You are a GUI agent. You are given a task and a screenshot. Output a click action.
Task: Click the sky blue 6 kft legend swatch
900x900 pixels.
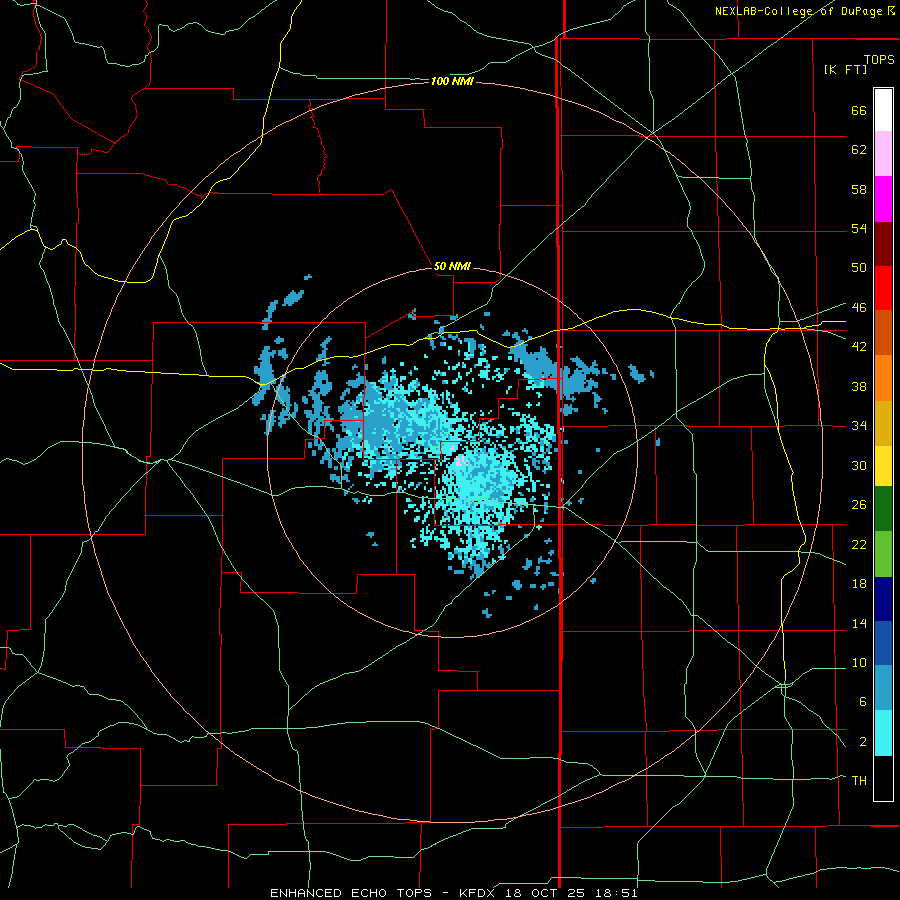tap(883, 688)
